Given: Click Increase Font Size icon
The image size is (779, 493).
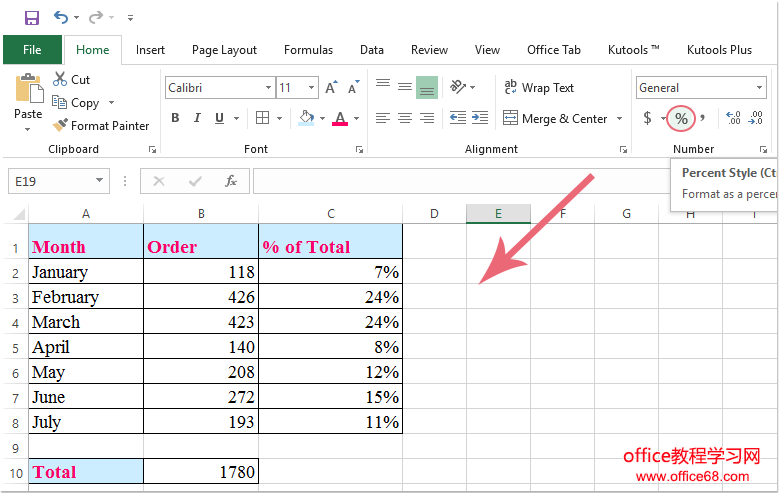Looking at the screenshot, I should [331, 88].
